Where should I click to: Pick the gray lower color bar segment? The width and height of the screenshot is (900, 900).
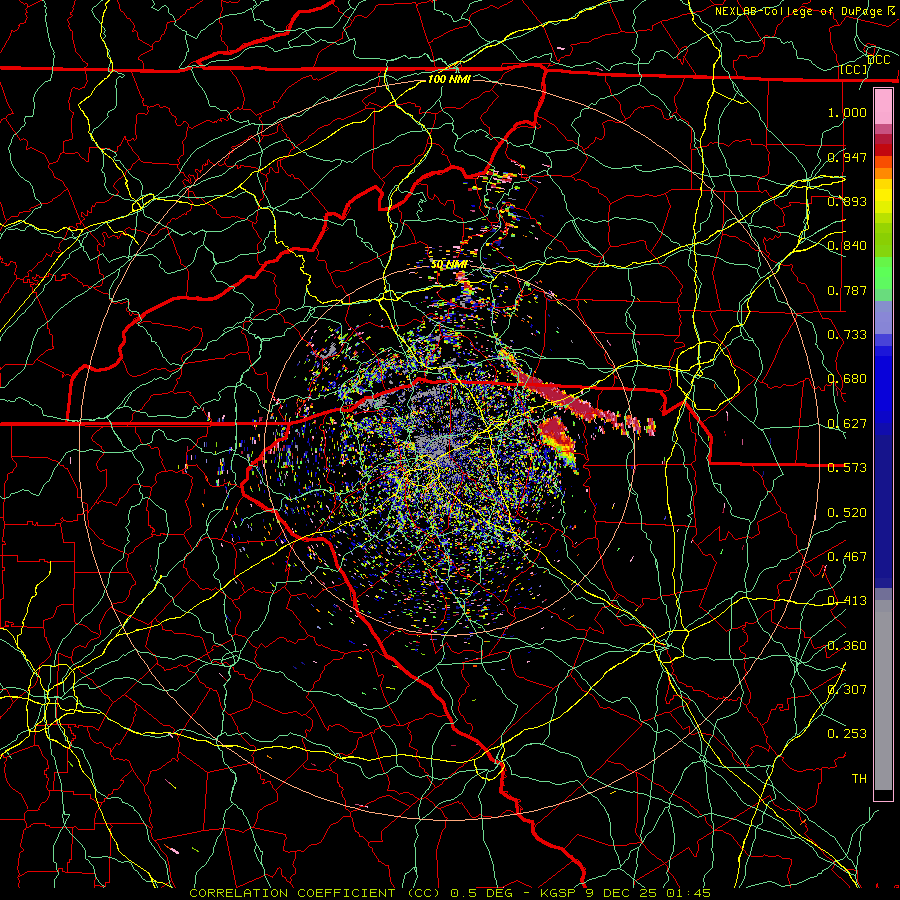(x=883, y=695)
